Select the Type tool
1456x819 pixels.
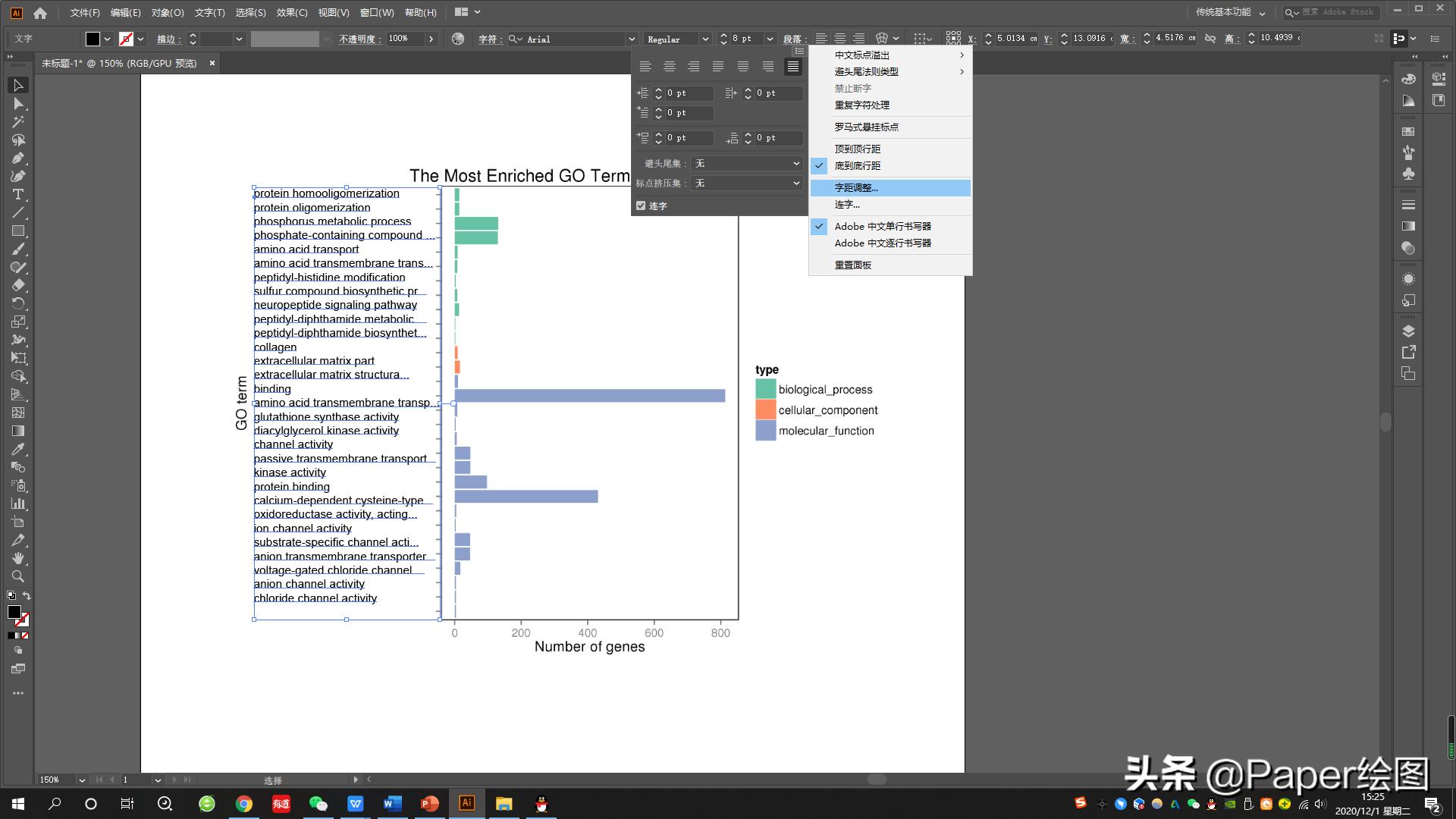[x=18, y=195]
